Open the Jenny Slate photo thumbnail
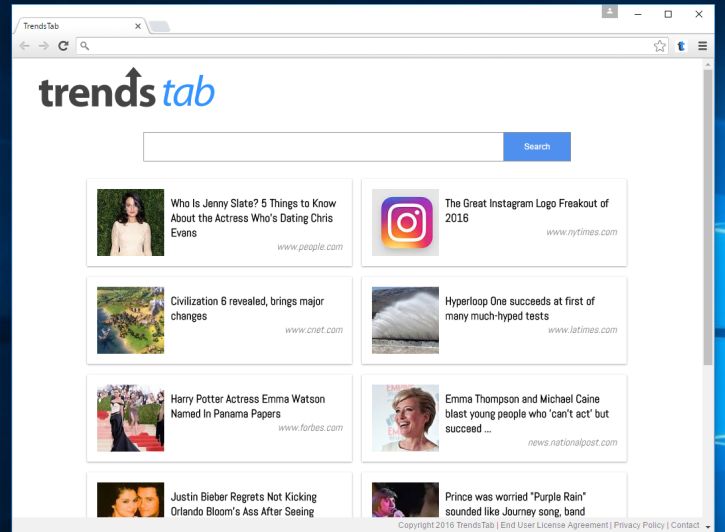725x532 pixels. [130, 222]
